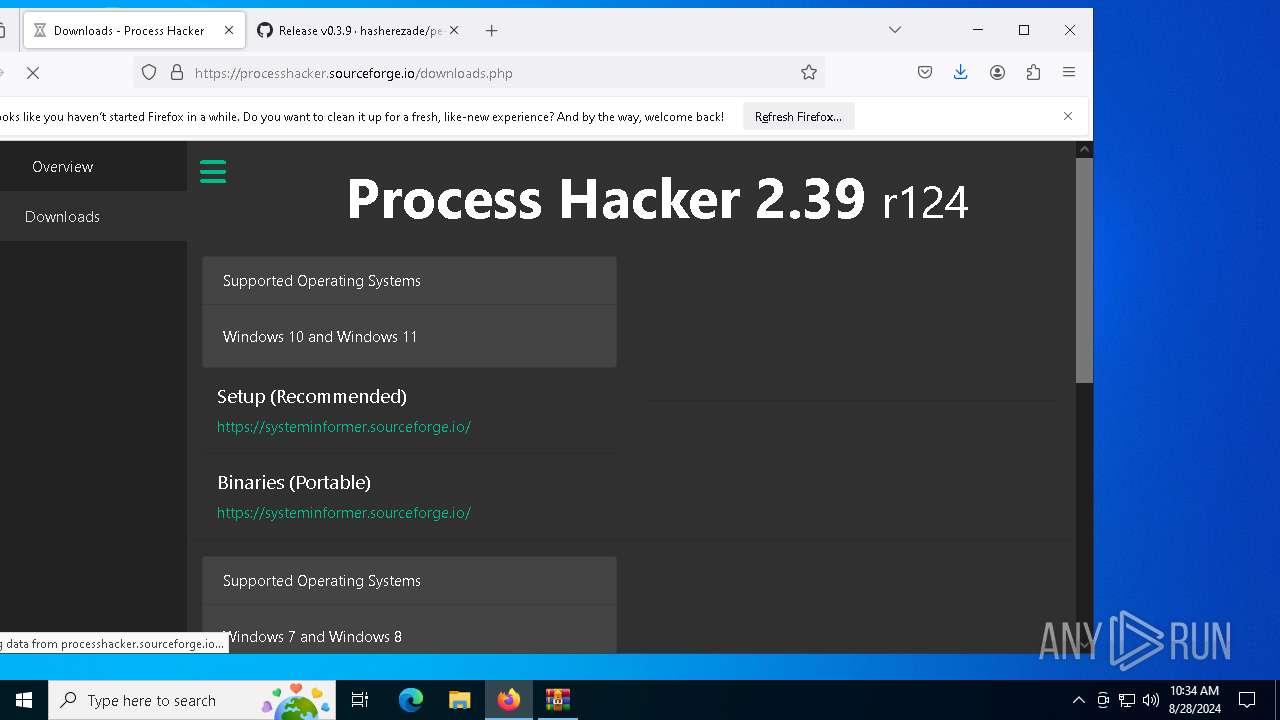Dismiss the Refresh Firefox notification bar
The width and height of the screenshot is (1280, 720).
coord(1068,116)
